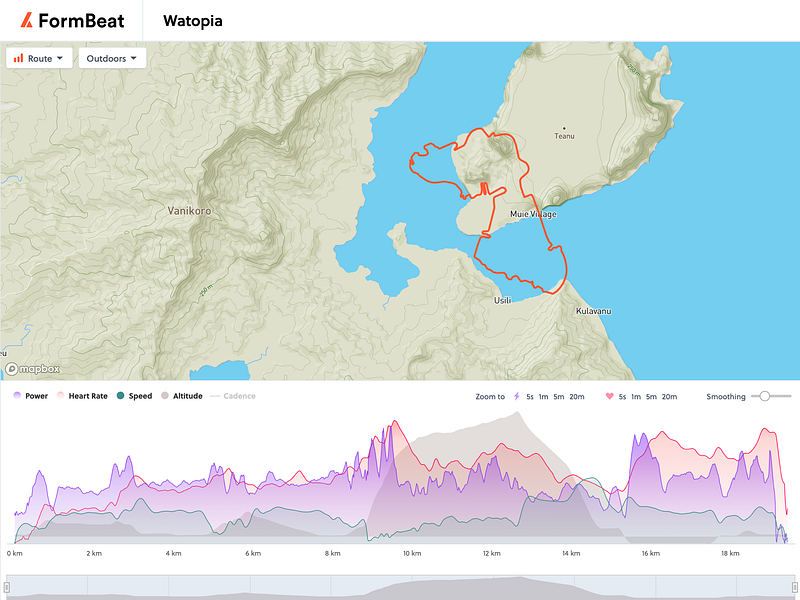
Task: Toggle the Altitude series visibility
Action: point(182,396)
